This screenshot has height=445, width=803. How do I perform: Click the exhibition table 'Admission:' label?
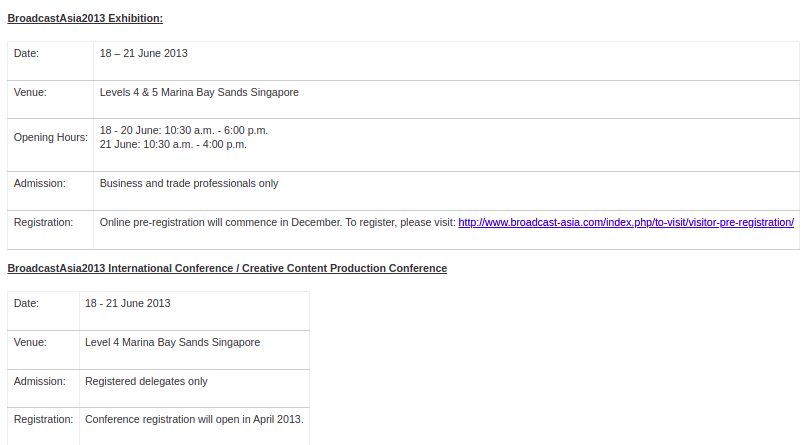pyautogui.click(x=39, y=183)
